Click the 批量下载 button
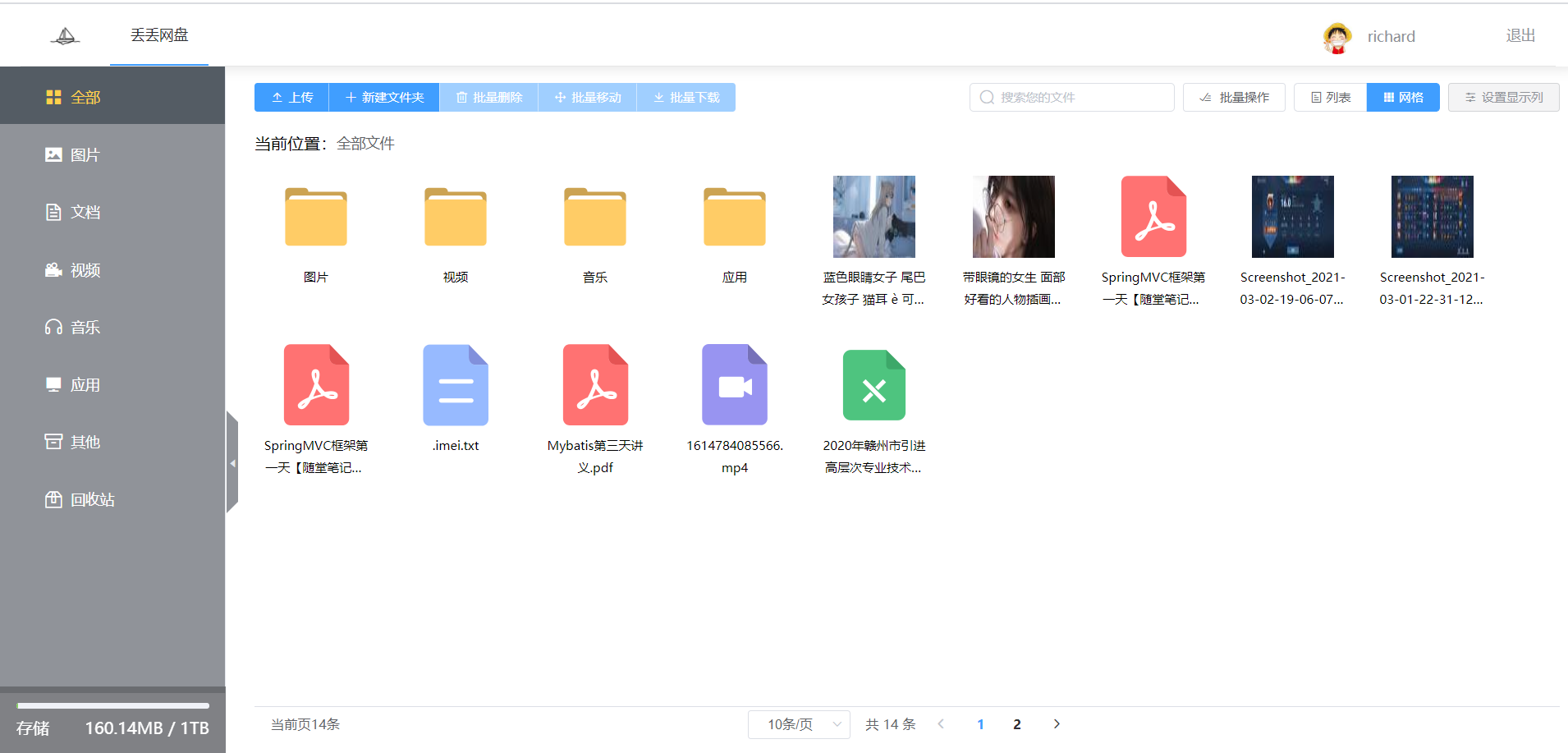This screenshot has height=753, width=1568. pyautogui.click(x=686, y=97)
